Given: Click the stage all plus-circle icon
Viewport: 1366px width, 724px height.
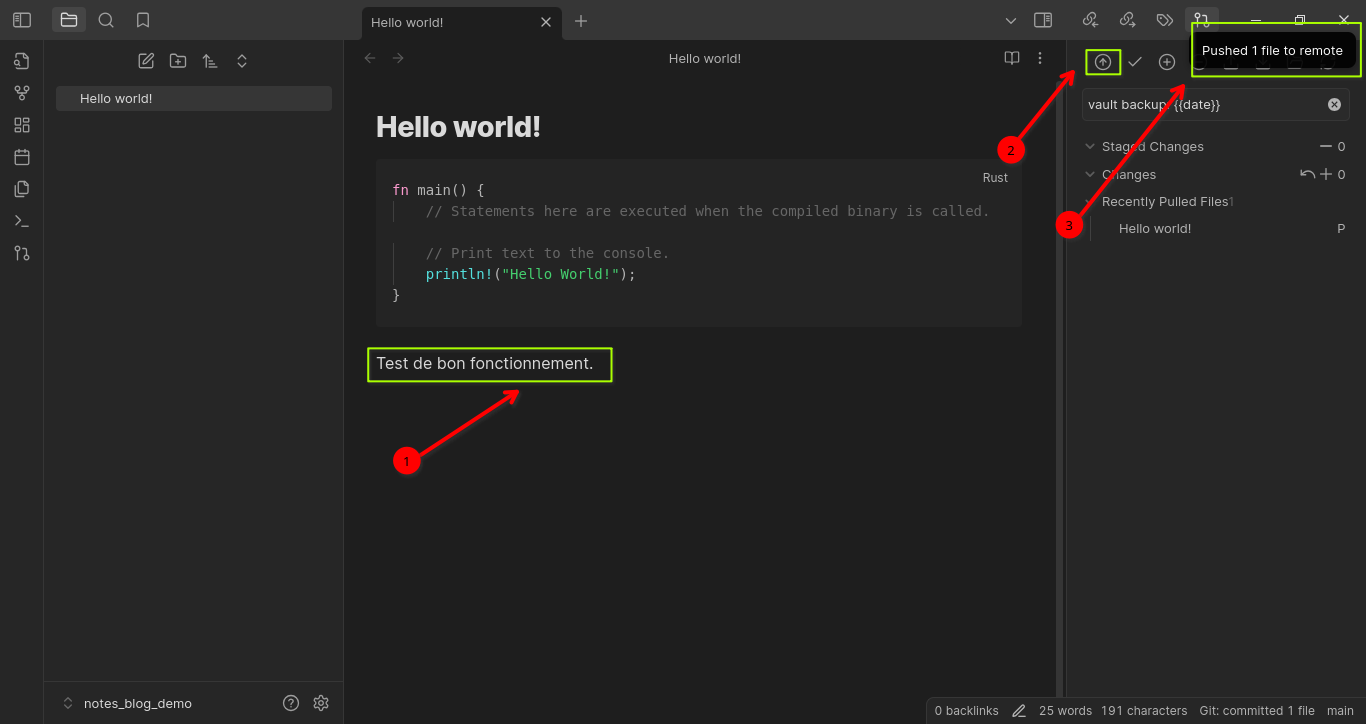Looking at the screenshot, I should click(x=1167, y=62).
